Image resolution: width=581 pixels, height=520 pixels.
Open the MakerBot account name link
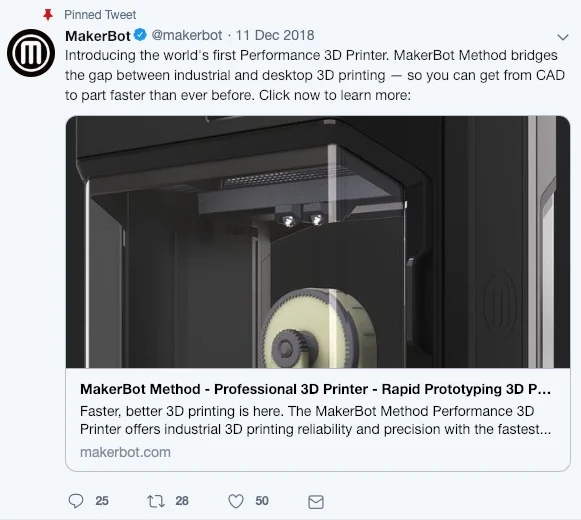[x=98, y=36]
